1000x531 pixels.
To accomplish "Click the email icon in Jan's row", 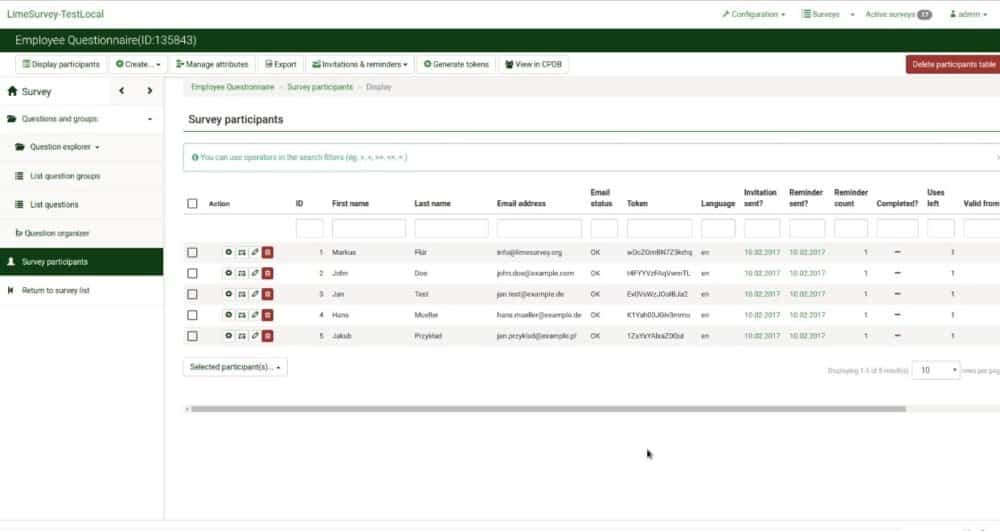I will [x=242, y=294].
